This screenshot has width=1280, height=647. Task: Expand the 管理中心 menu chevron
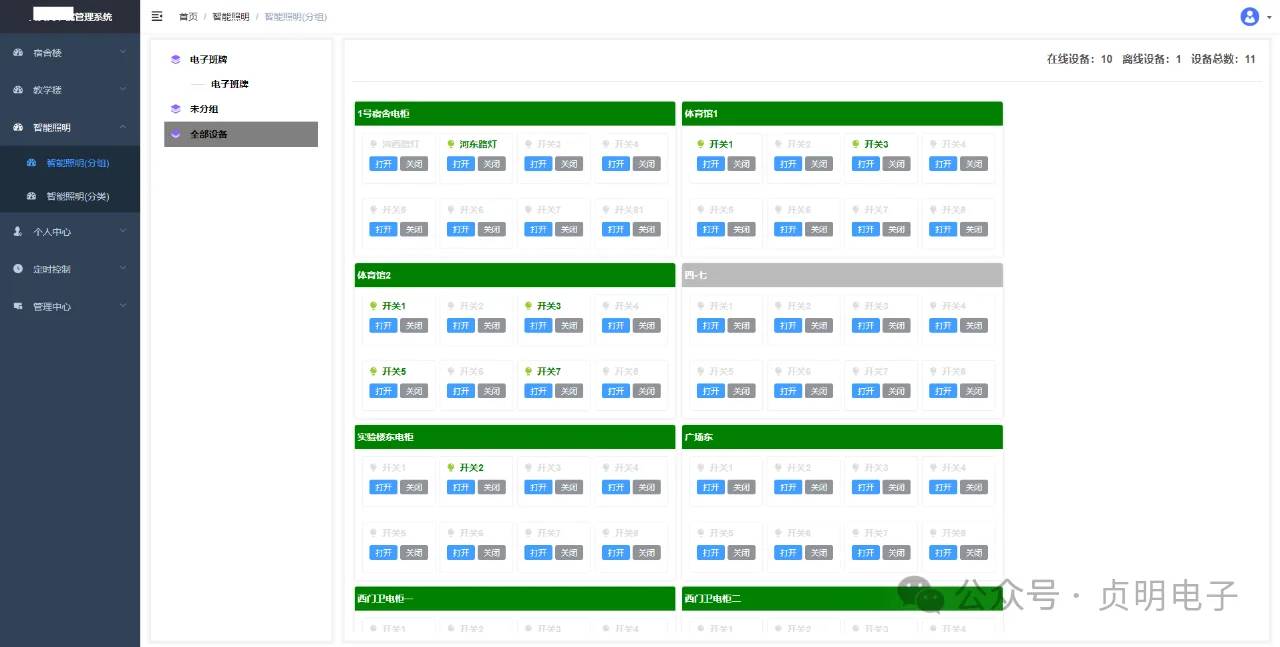coord(123,306)
